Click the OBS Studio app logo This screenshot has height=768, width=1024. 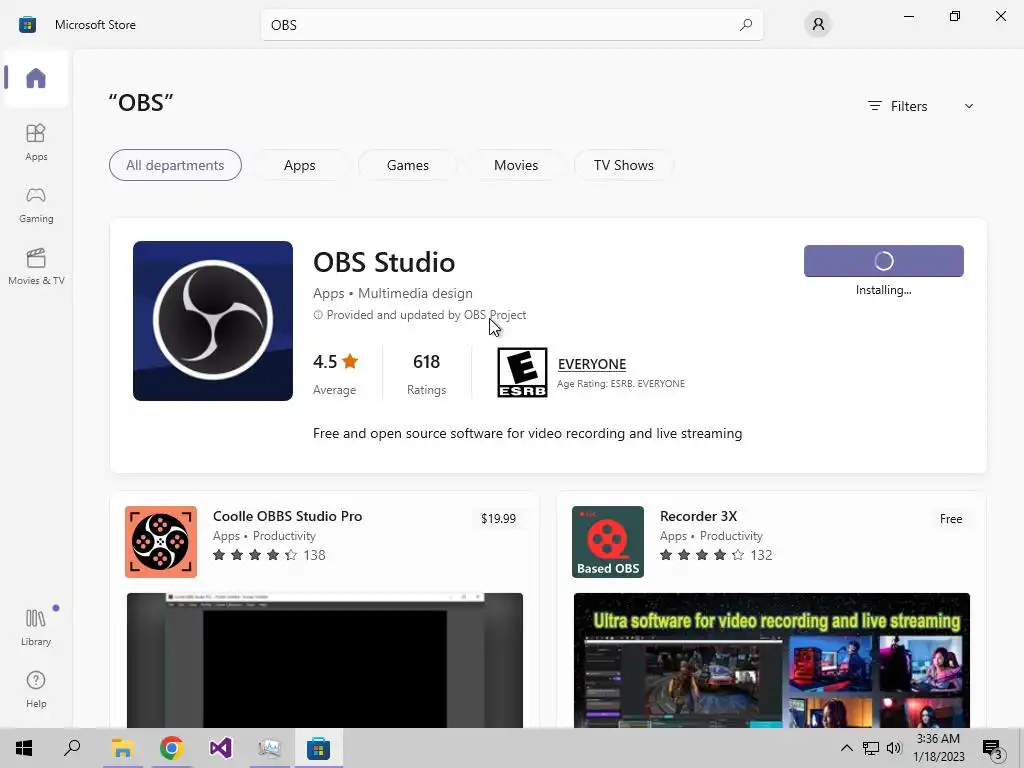[x=213, y=321]
